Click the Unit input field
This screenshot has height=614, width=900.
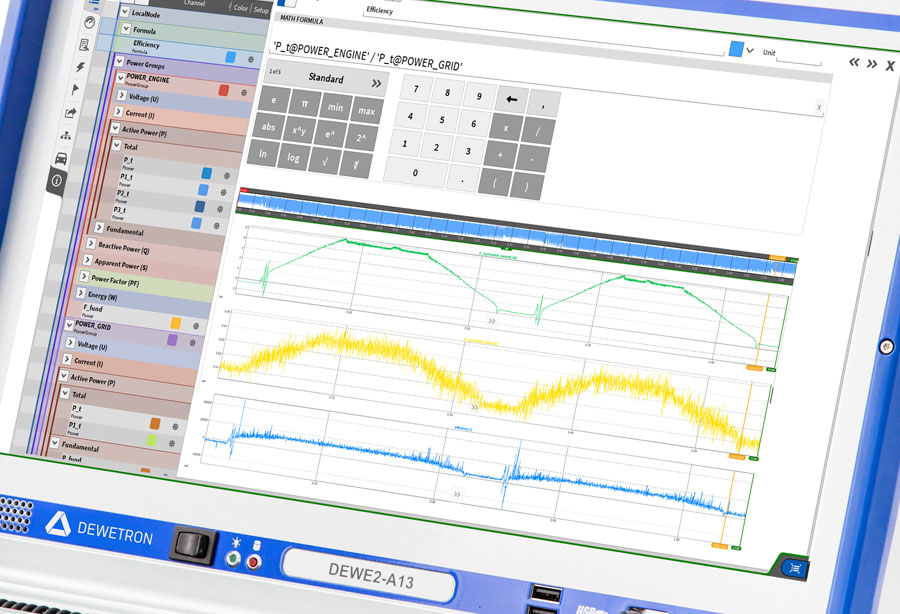click(x=799, y=58)
